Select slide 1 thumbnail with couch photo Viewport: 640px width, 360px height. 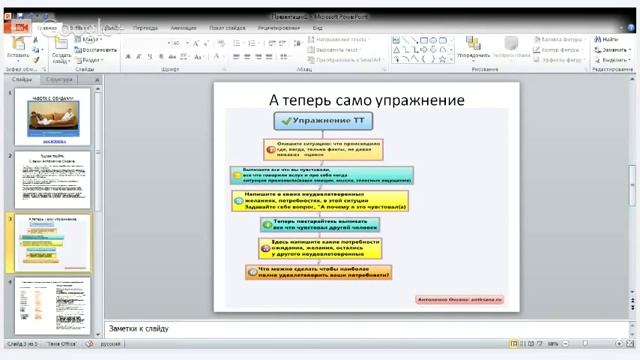(x=53, y=118)
